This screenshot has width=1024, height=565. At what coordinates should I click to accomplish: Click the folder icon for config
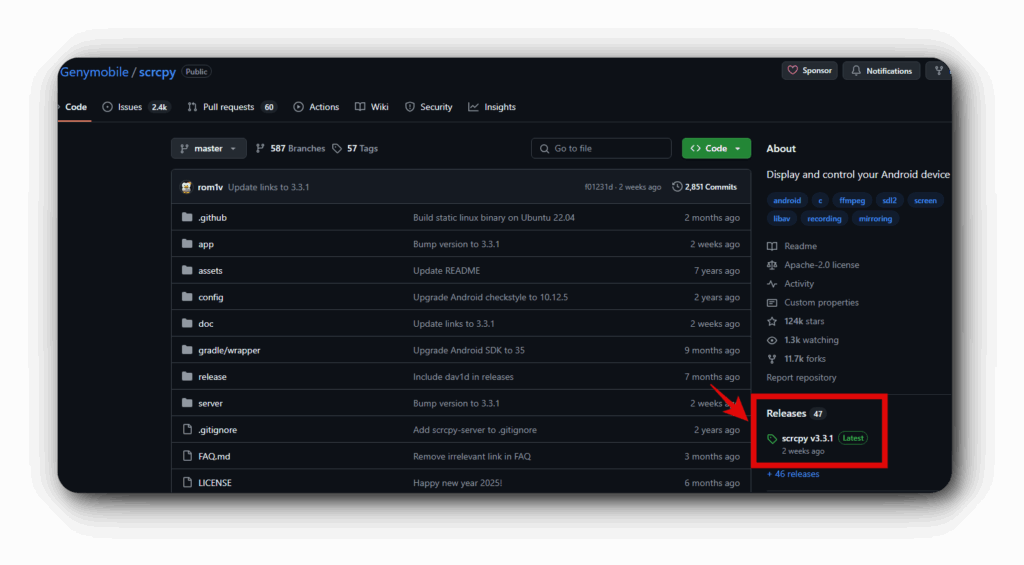pyautogui.click(x=187, y=297)
